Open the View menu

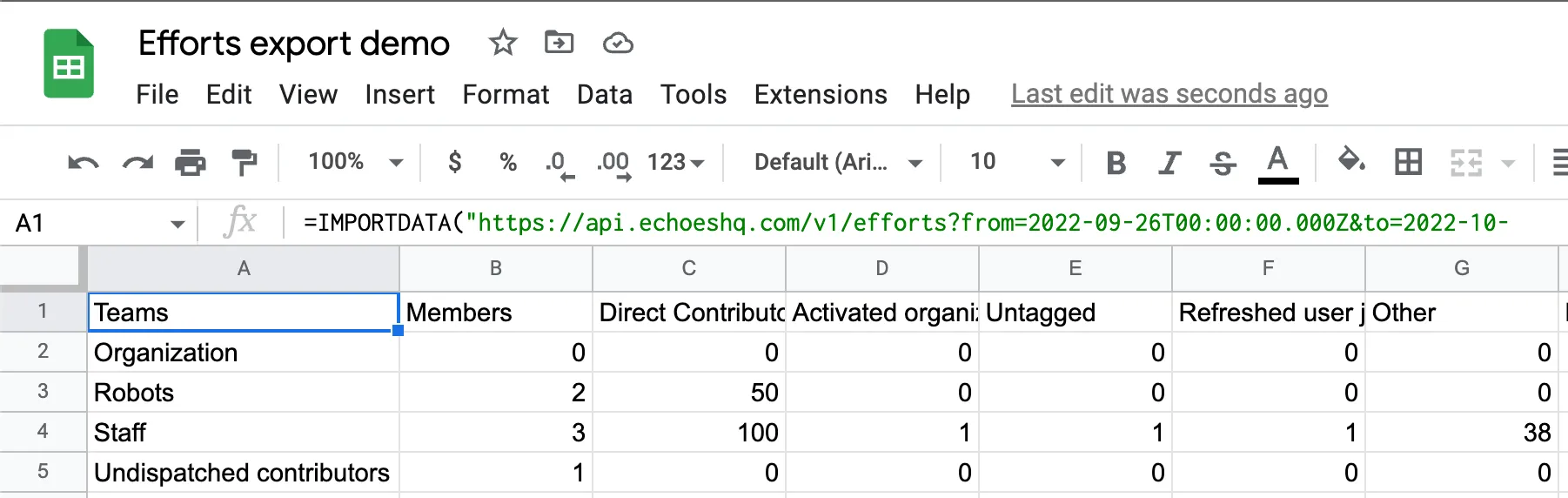(x=308, y=94)
